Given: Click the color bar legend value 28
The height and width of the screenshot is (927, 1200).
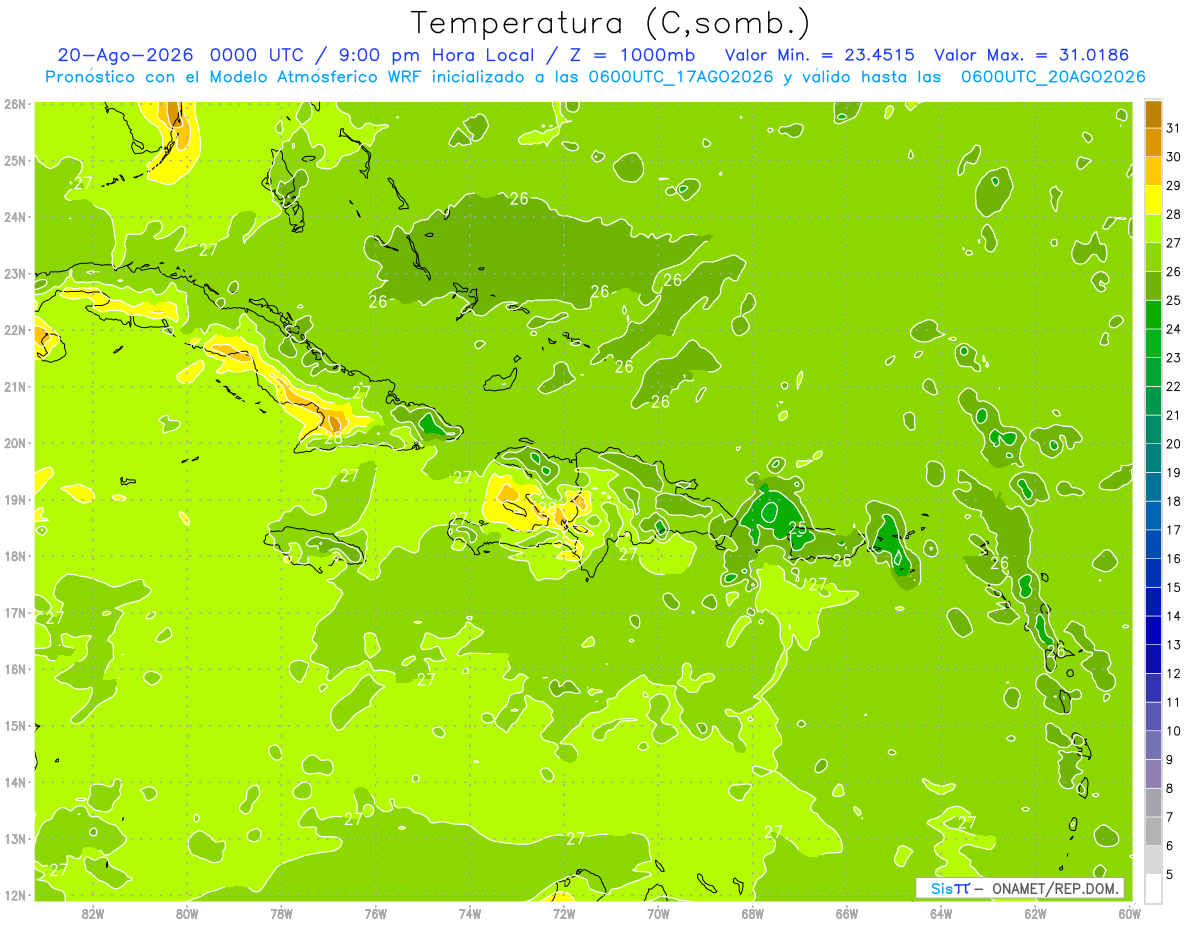Looking at the screenshot, I should coord(1174,214).
